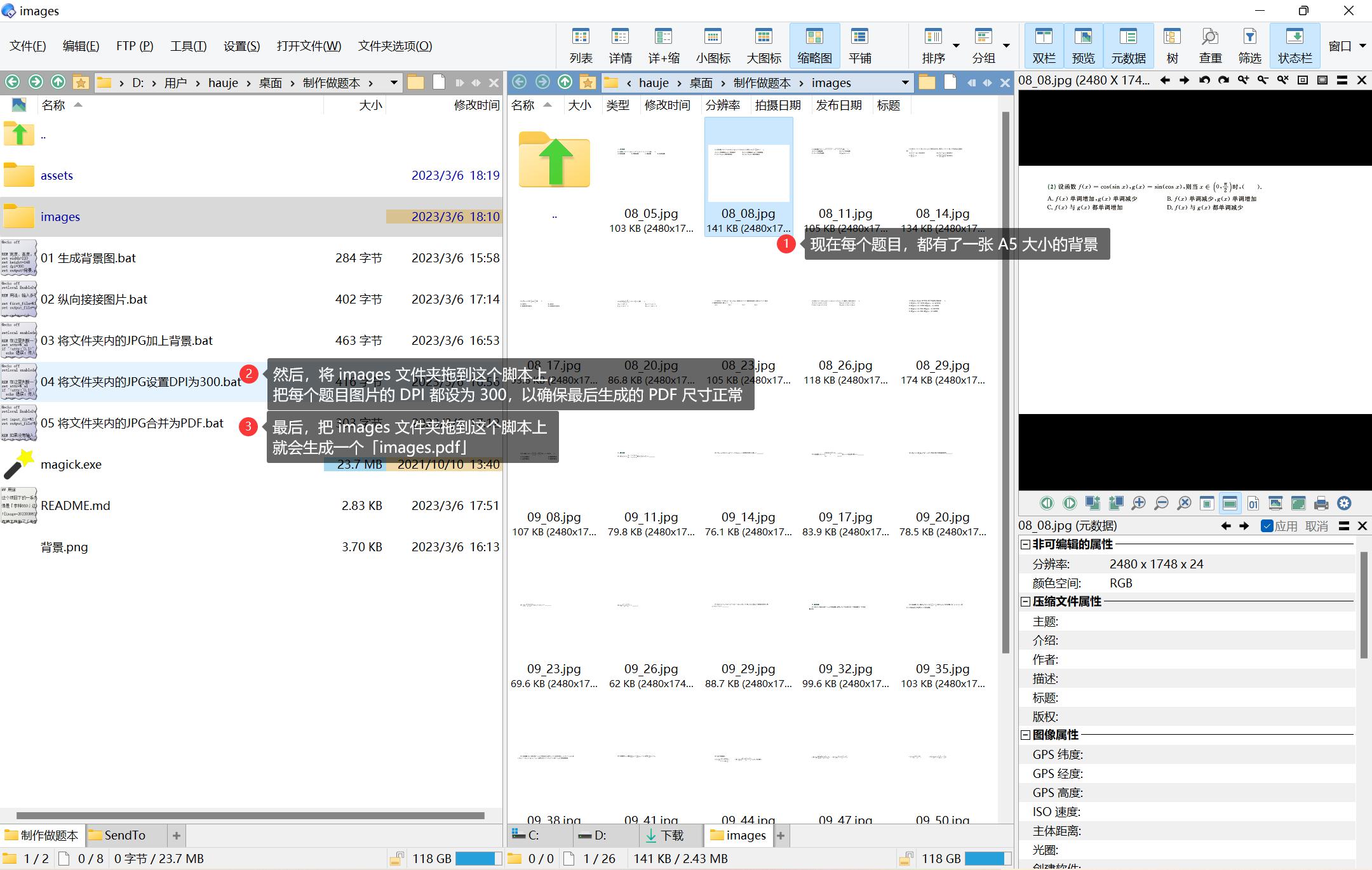1372x870 pixels.
Task: Click the printer icon in preview toolbar
Action: (1321, 504)
